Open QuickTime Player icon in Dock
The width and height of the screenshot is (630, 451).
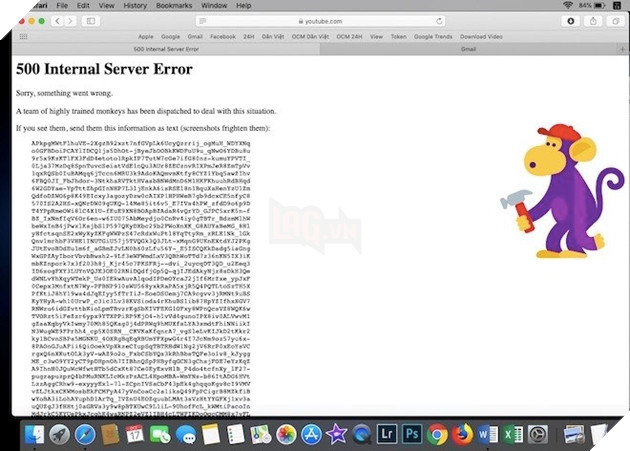(x=362, y=435)
